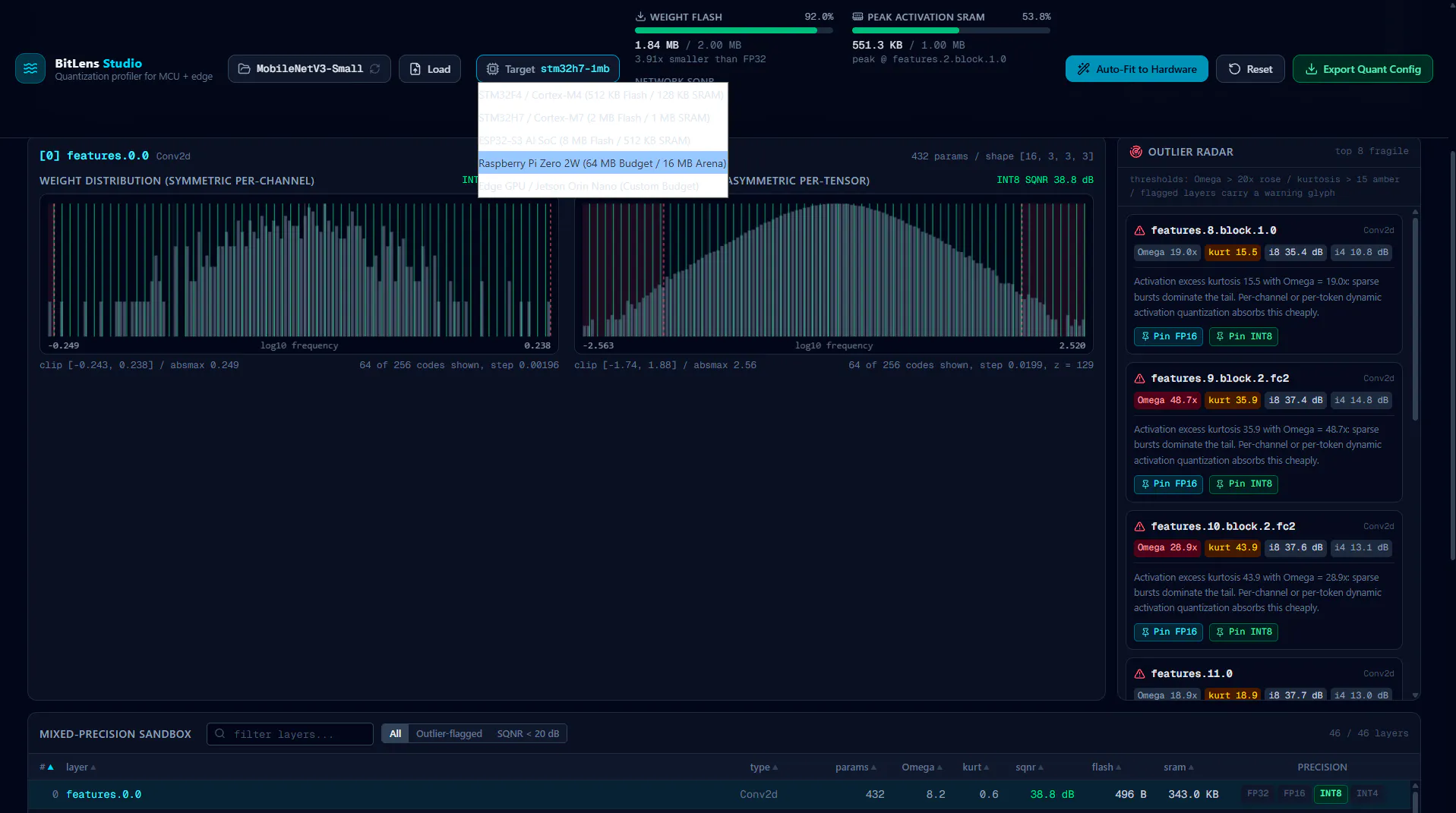Click the BitLens Studio wave logo icon
1456x813 pixels.
(x=30, y=68)
